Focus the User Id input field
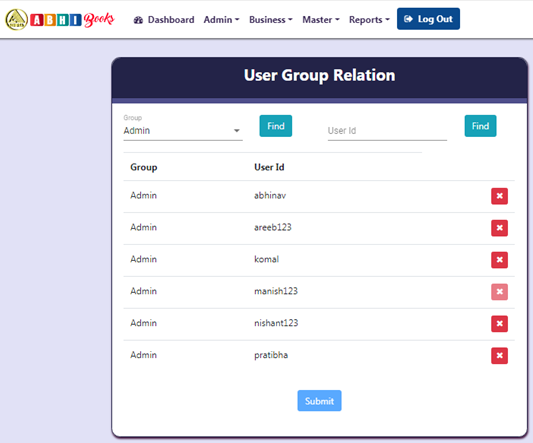The height and width of the screenshot is (443, 533). [x=387, y=131]
